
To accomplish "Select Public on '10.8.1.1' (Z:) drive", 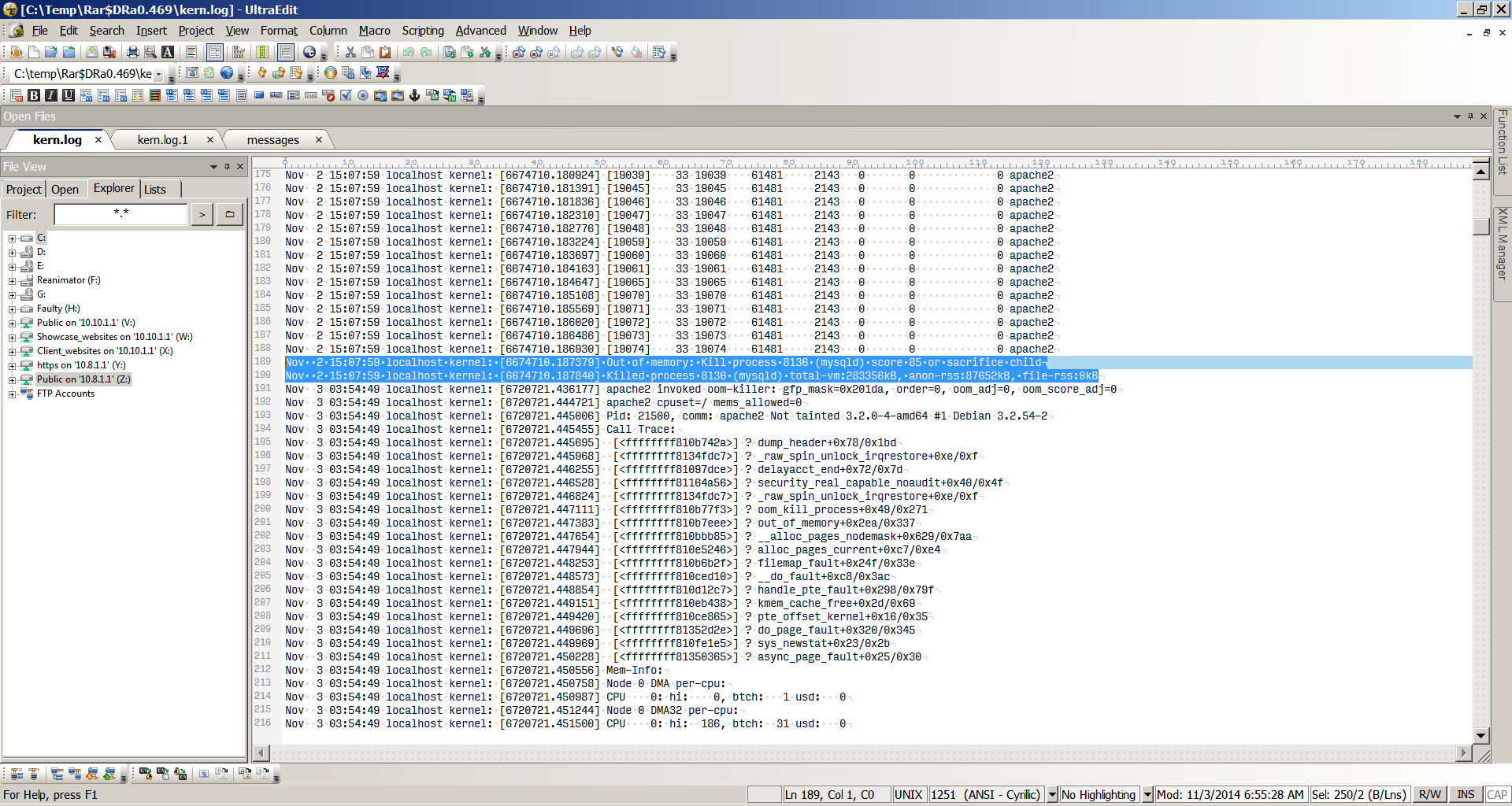I will tap(83, 379).
